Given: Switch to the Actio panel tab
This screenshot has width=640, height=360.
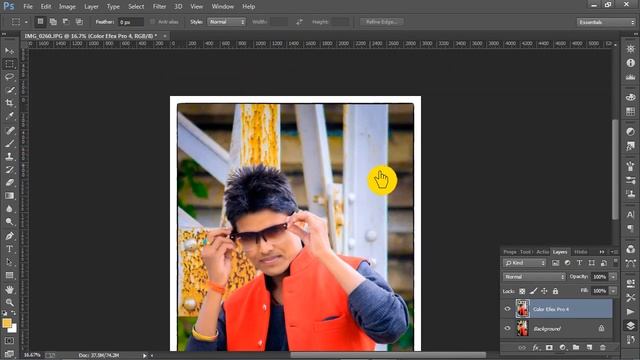Looking at the screenshot, I should click(542, 252).
